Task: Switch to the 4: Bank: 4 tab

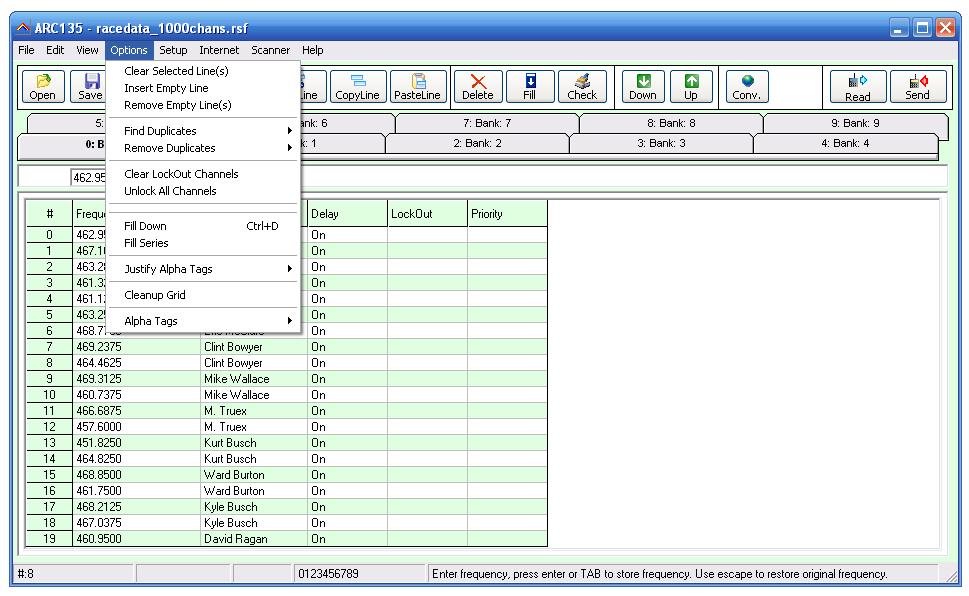Action: (845, 143)
